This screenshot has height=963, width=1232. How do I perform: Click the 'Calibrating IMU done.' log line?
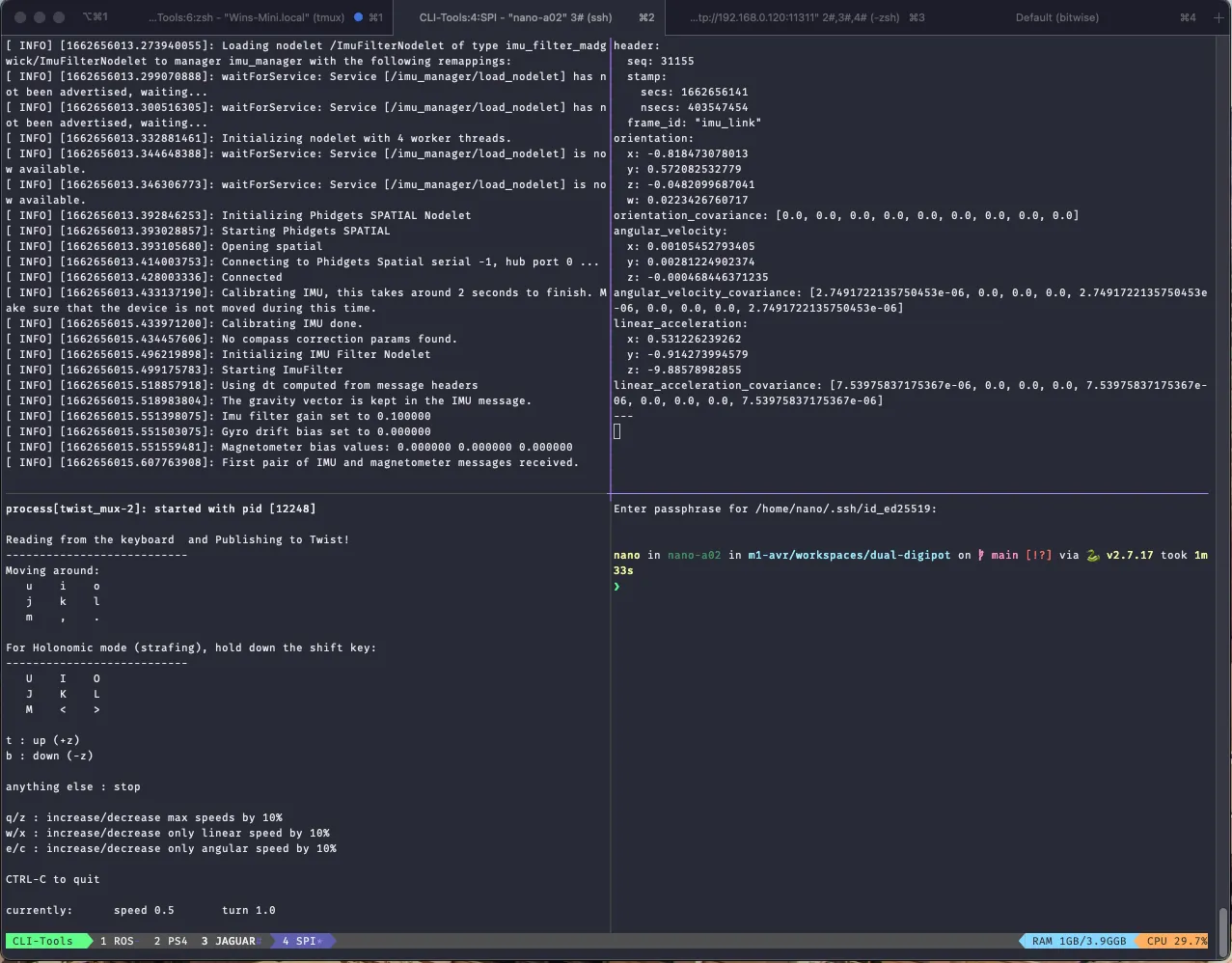[183, 323]
